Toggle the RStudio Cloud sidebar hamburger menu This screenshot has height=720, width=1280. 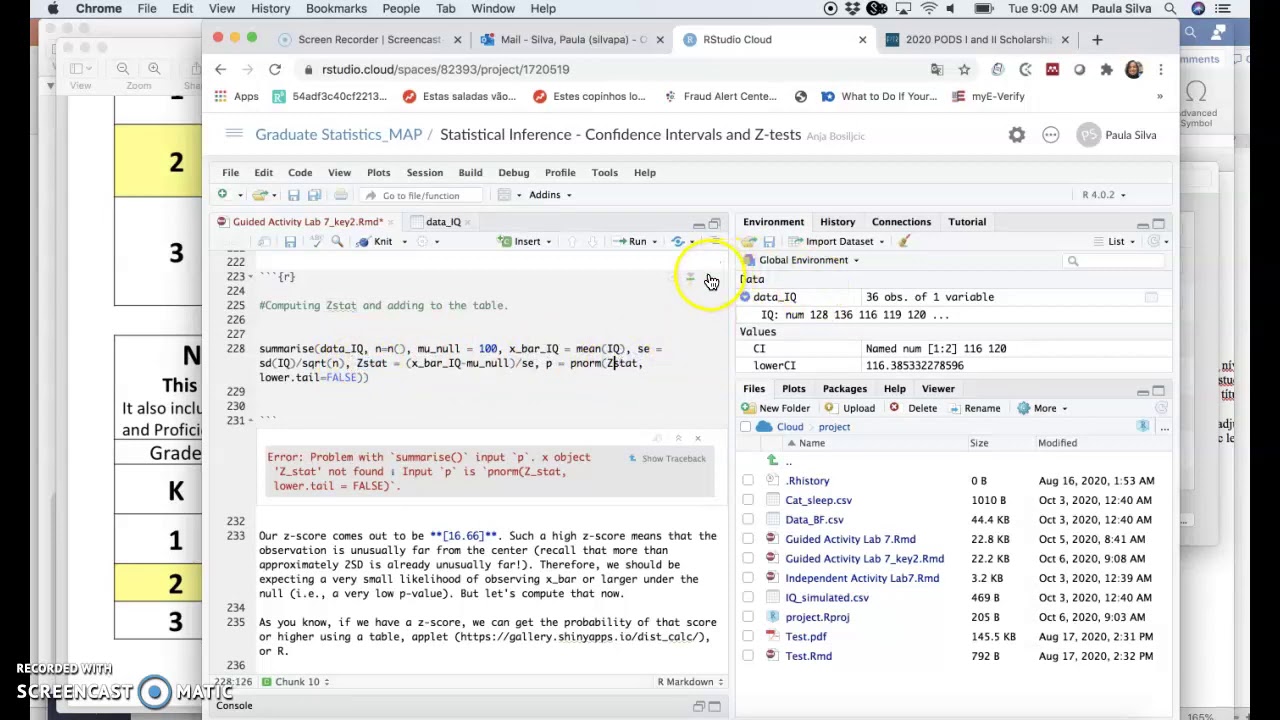tap(234, 134)
